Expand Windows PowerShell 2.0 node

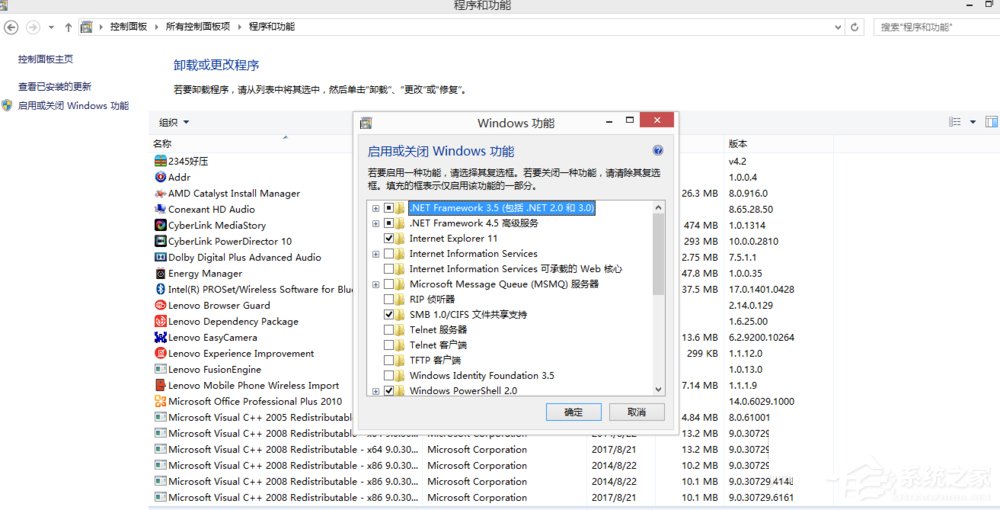(x=376, y=391)
